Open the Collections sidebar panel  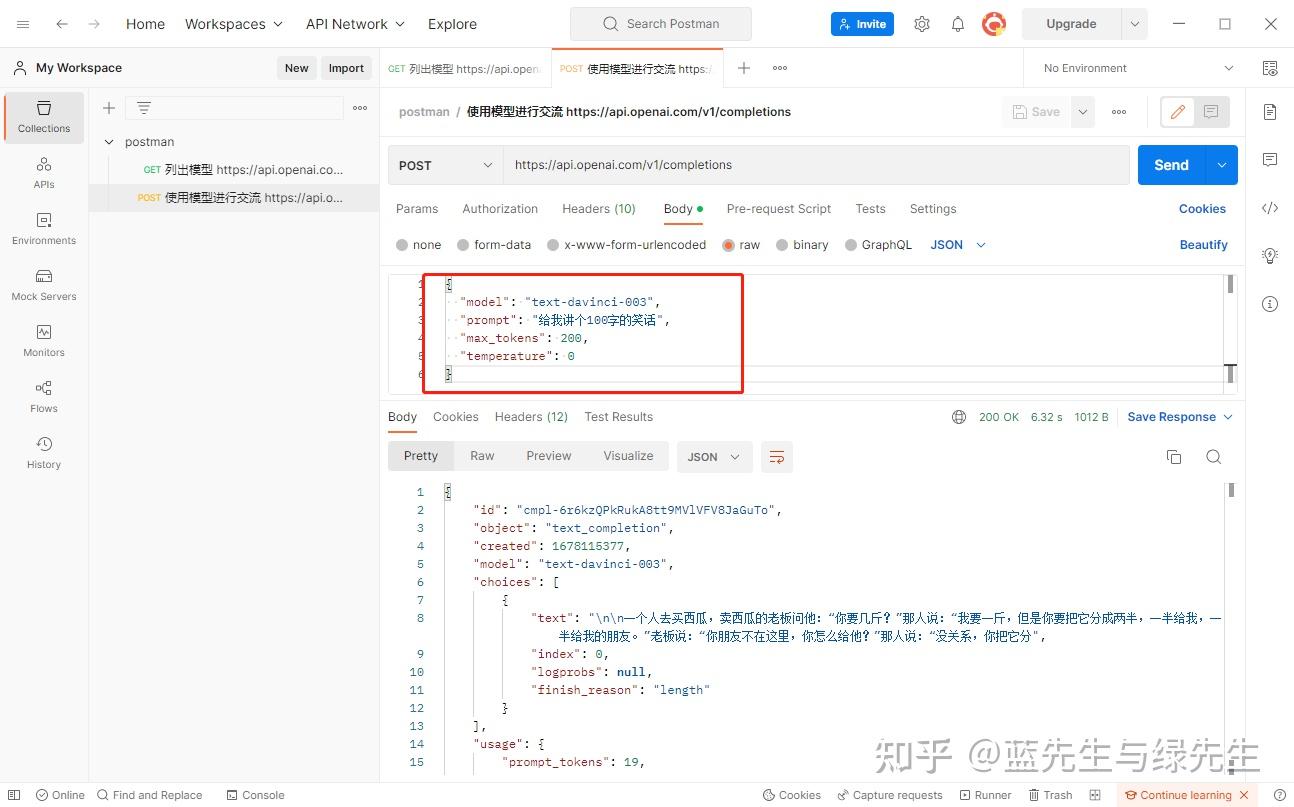click(43, 117)
